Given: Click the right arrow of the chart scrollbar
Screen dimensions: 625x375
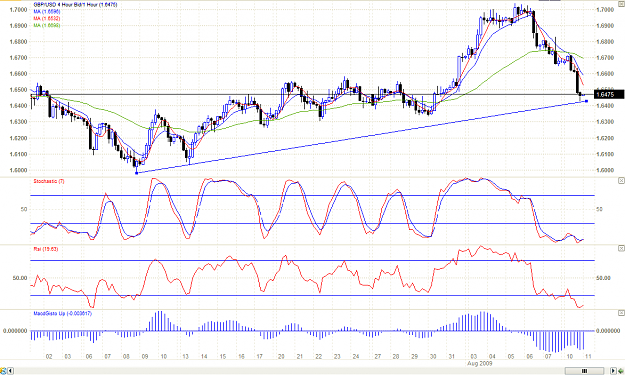Looking at the screenshot, I should click(613, 371).
